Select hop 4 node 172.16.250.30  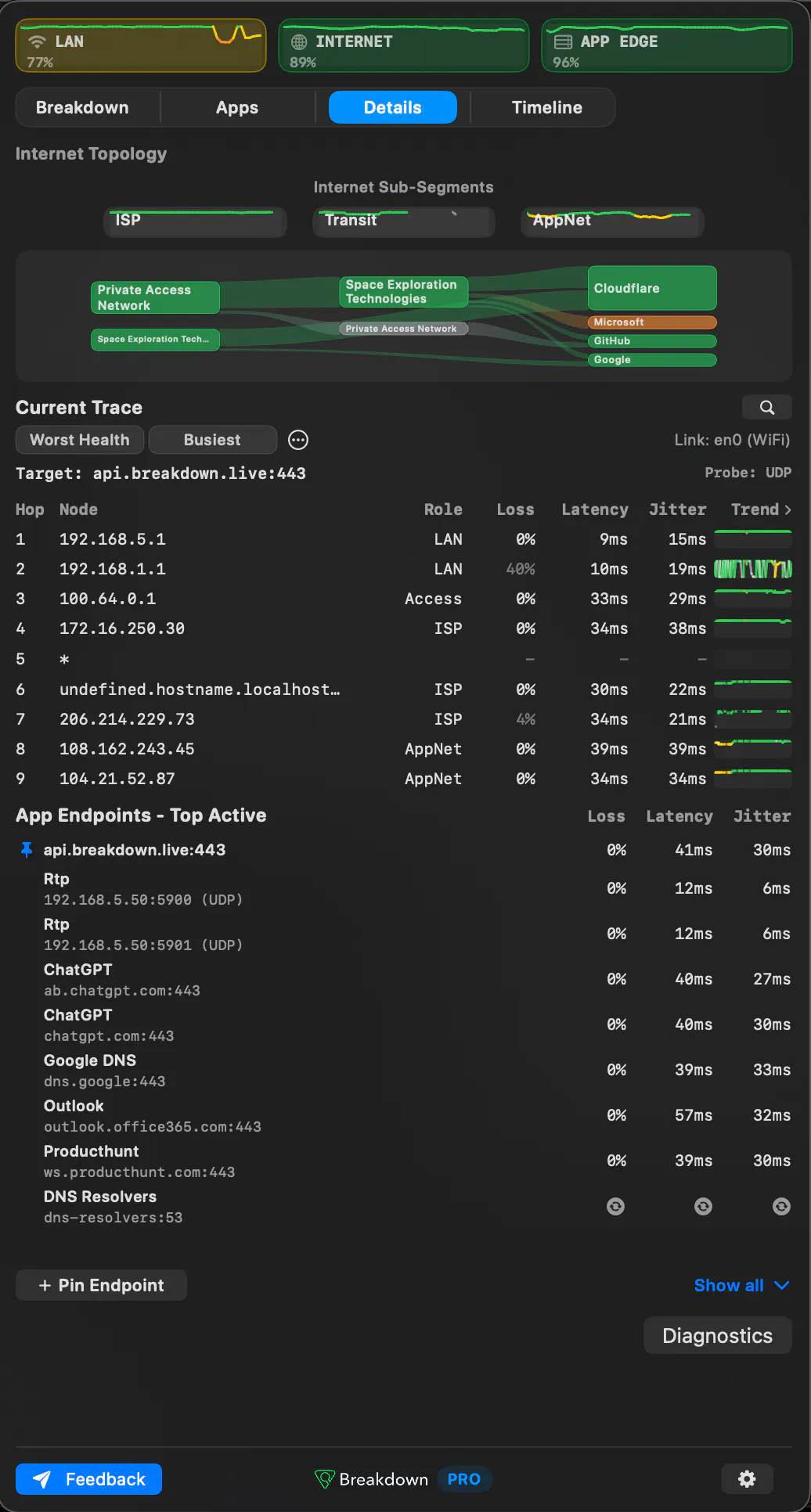click(403, 628)
